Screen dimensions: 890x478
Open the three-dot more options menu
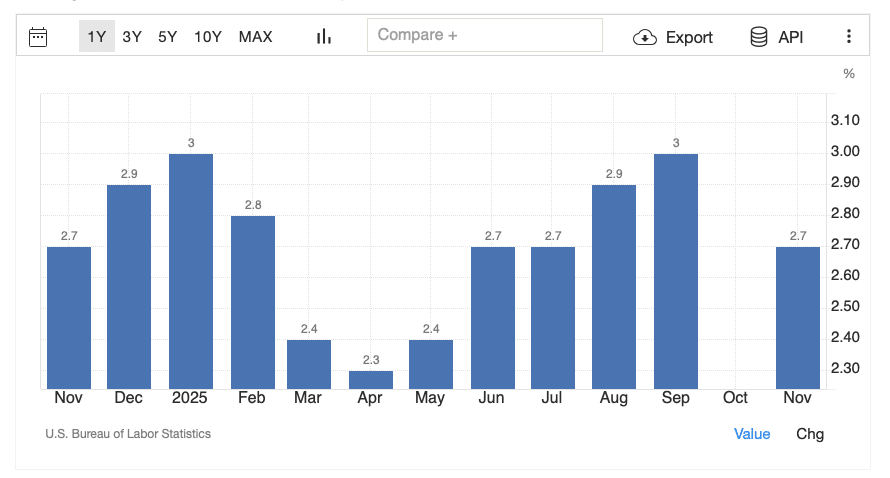(849, 37)
